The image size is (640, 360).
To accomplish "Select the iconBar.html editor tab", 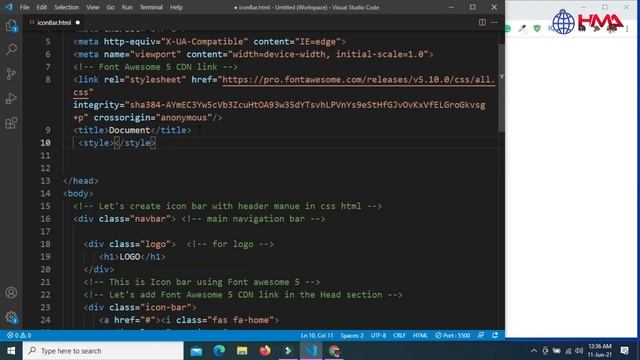I will tap(54, 22).
